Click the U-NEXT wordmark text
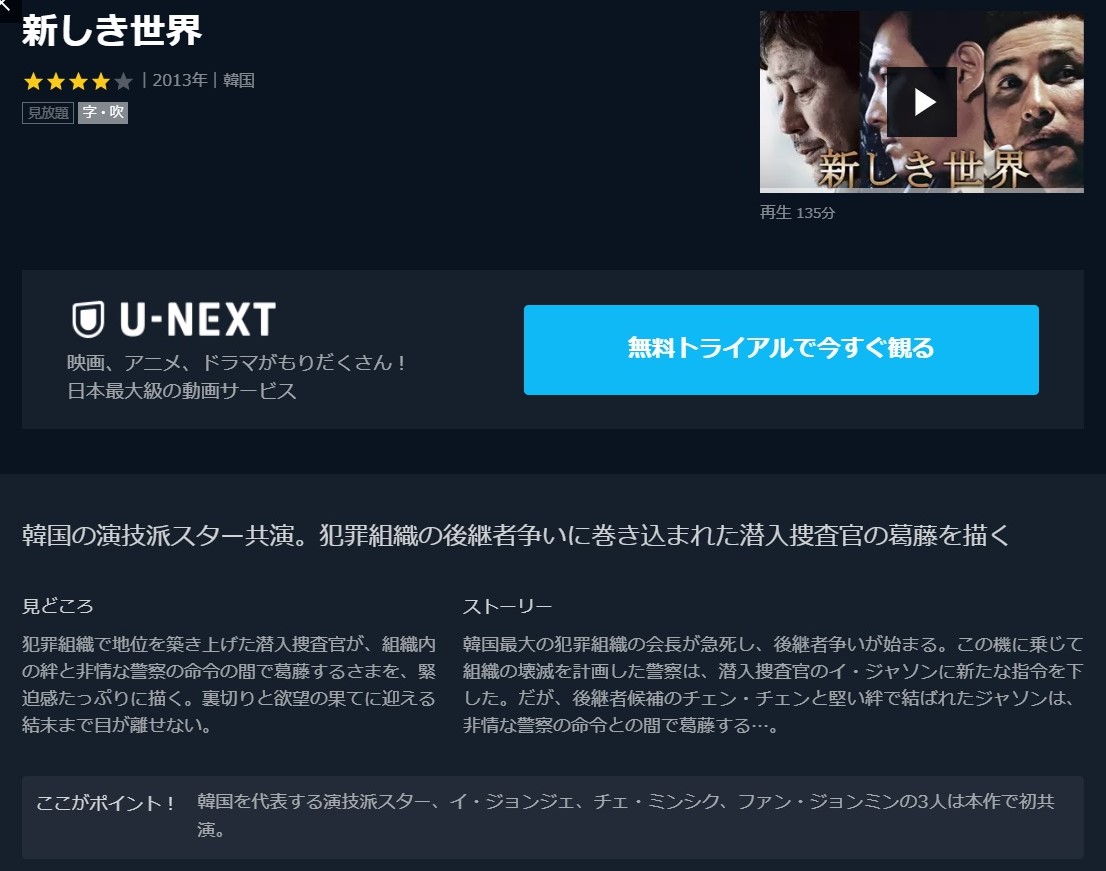Viewport: 1106px width, 871px height. [198, 319]
